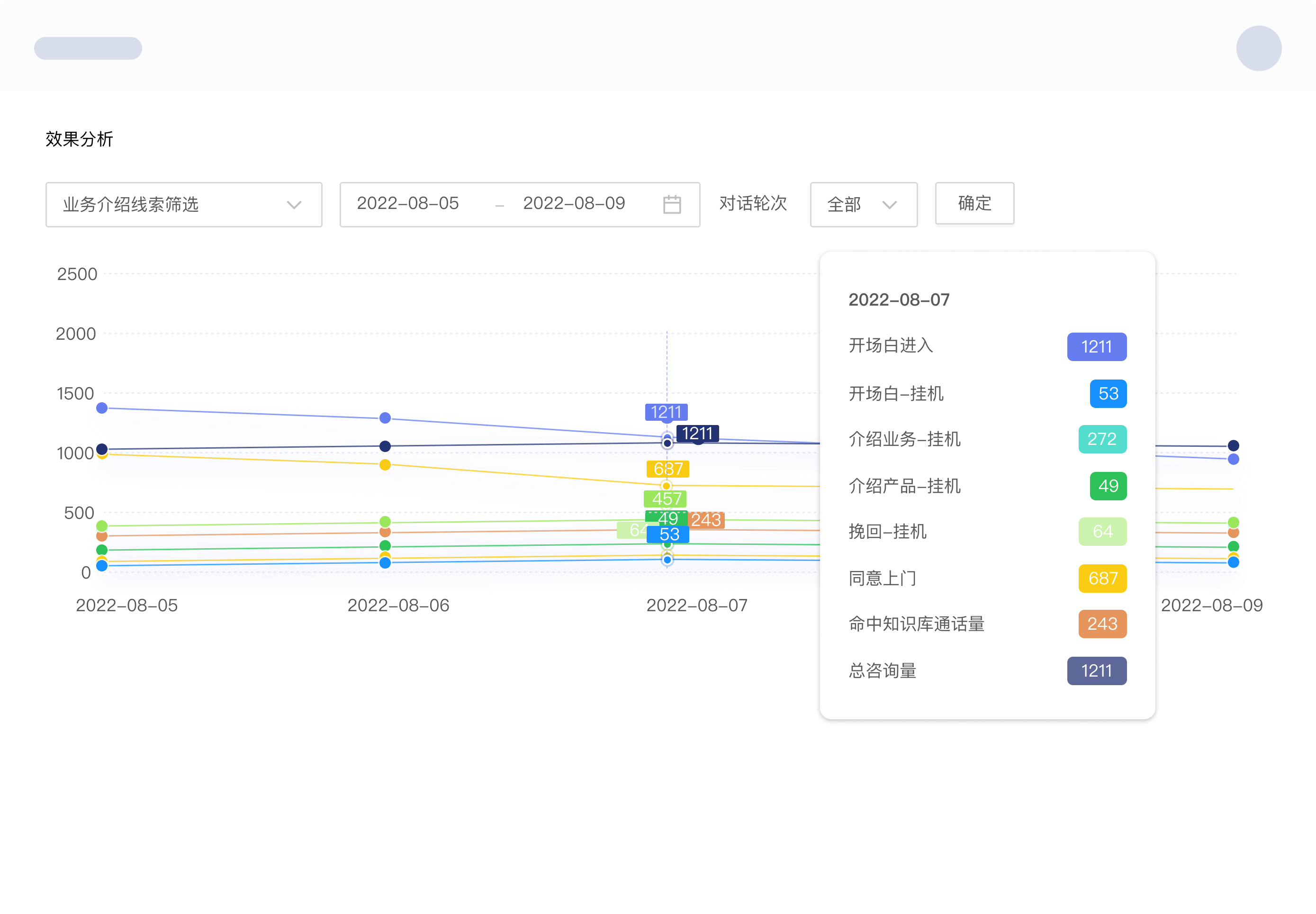Click the placeholder pill in top header
Screen dimensions: 1316x914
click(x=88, y=48)
